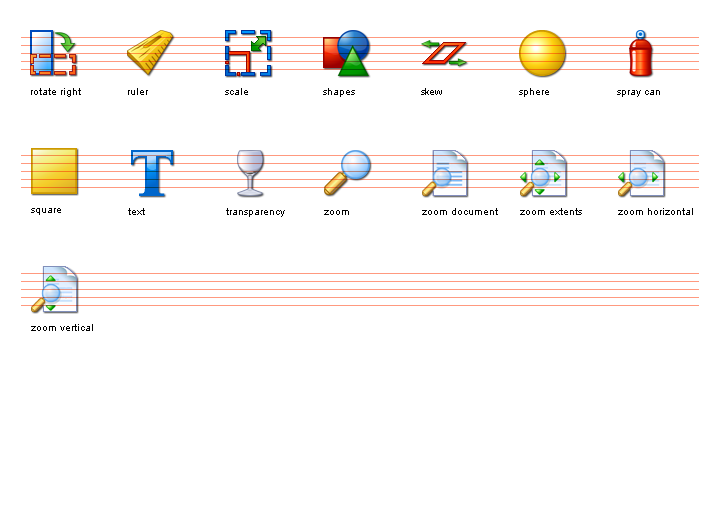Click the "zoom extents" caption text

[551, 212]
